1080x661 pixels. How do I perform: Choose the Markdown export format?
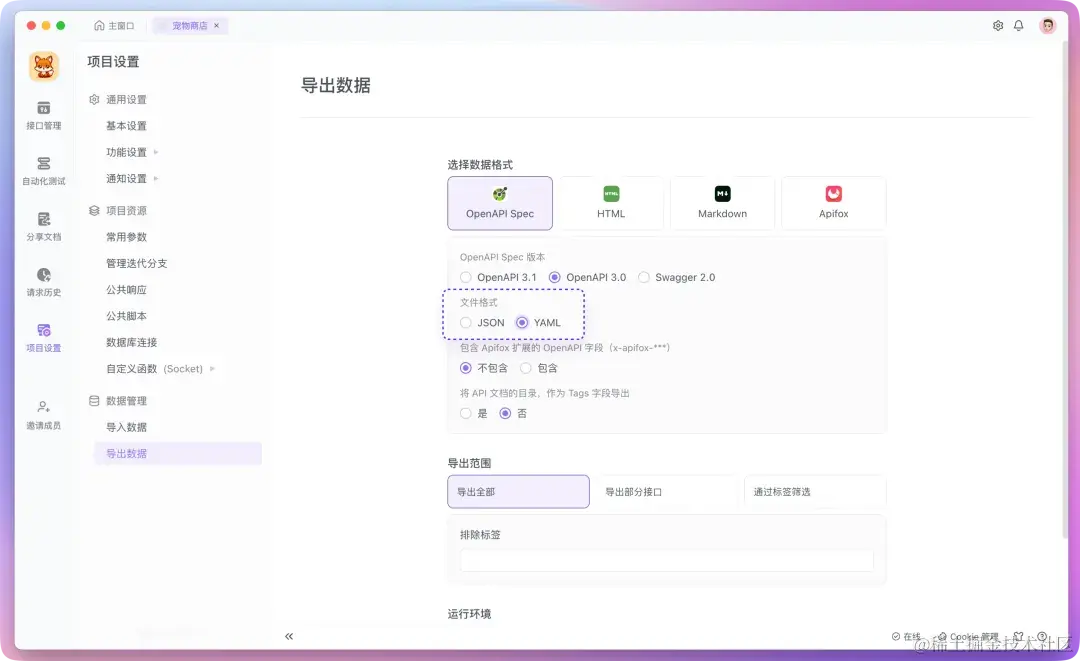click(x=722, y=202)
